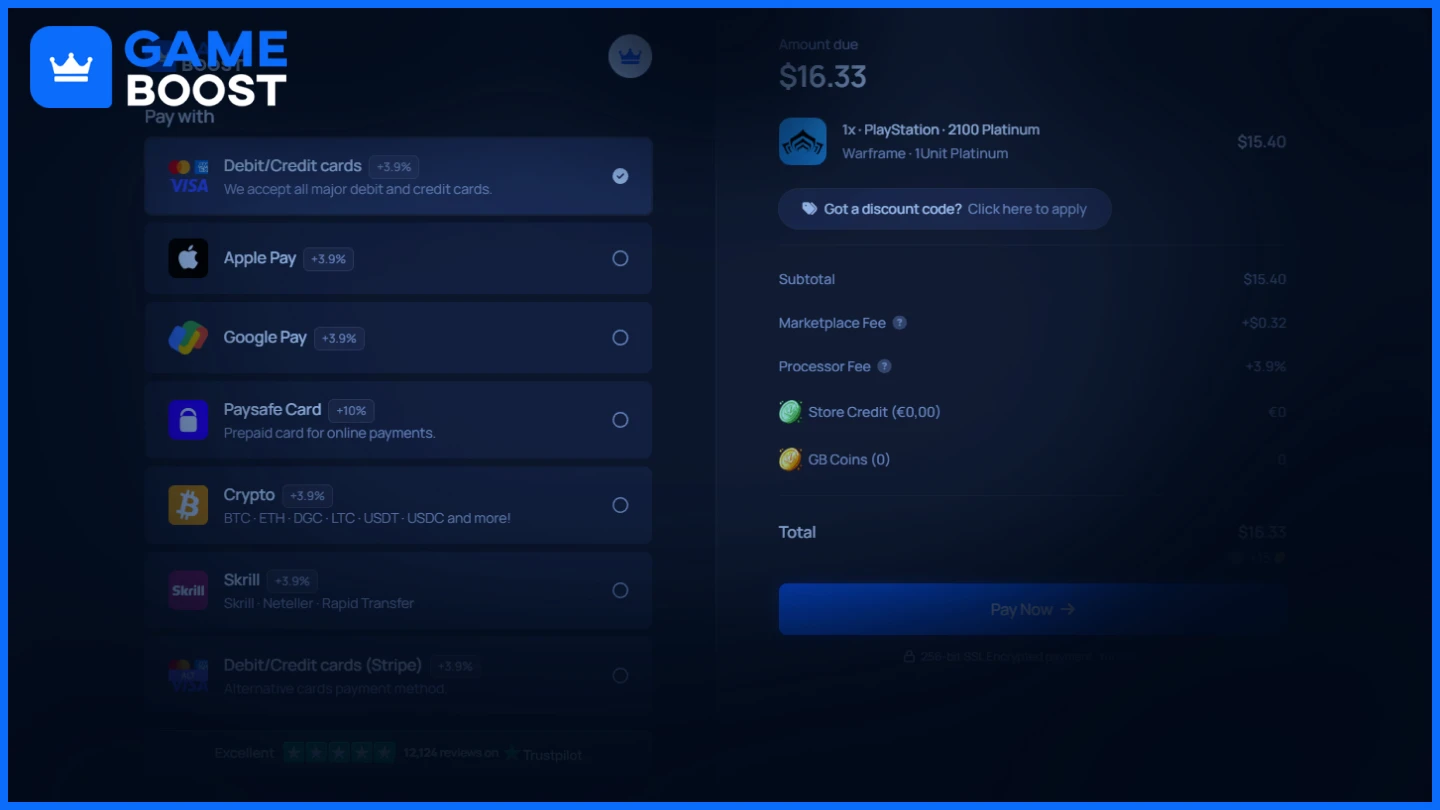
Task: Click the card icon for Debit/Credit cards (Stripe)
Action: click(188, 676)
